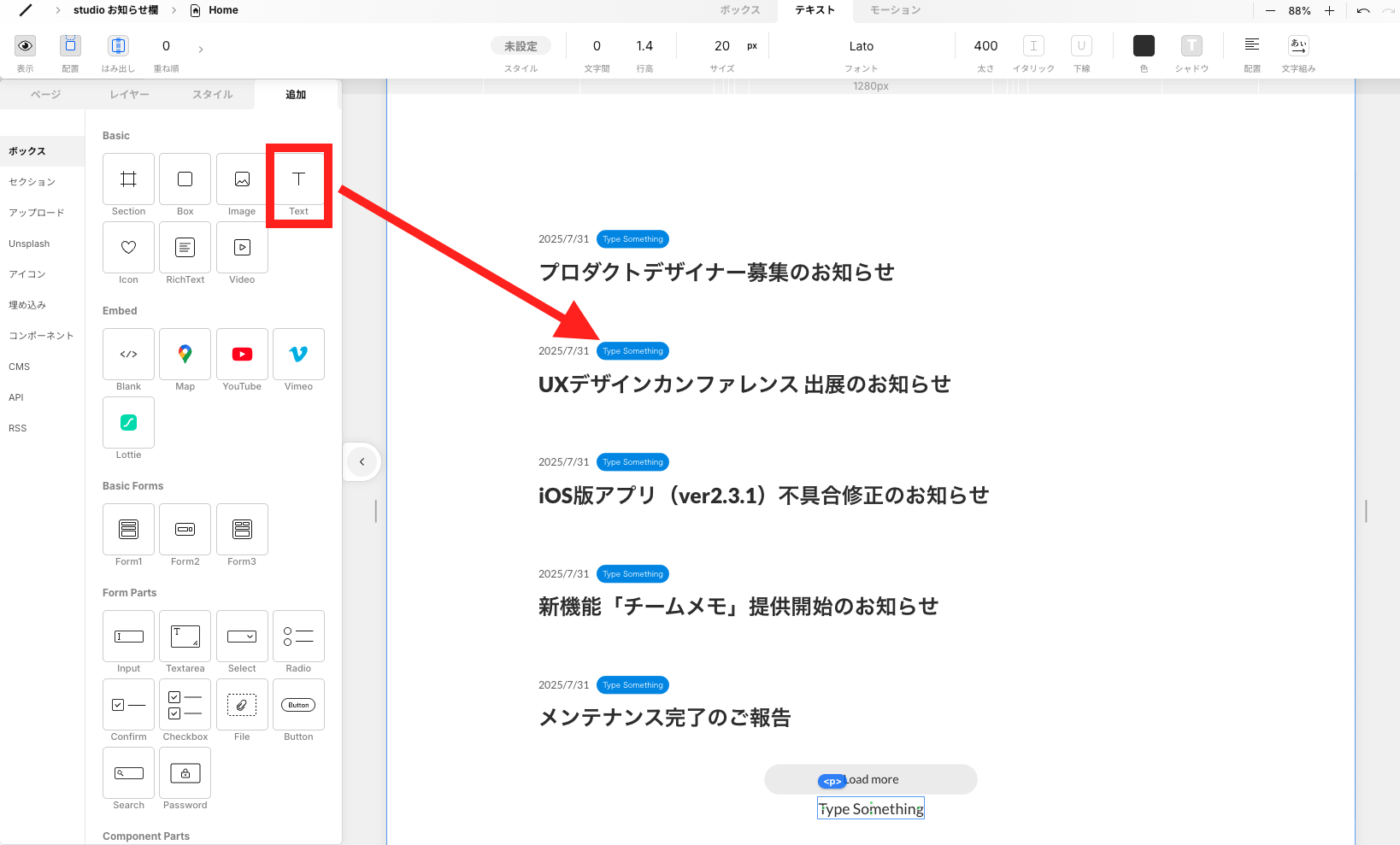
Task: Select the Password form part
Action: (x=185, y=772)
